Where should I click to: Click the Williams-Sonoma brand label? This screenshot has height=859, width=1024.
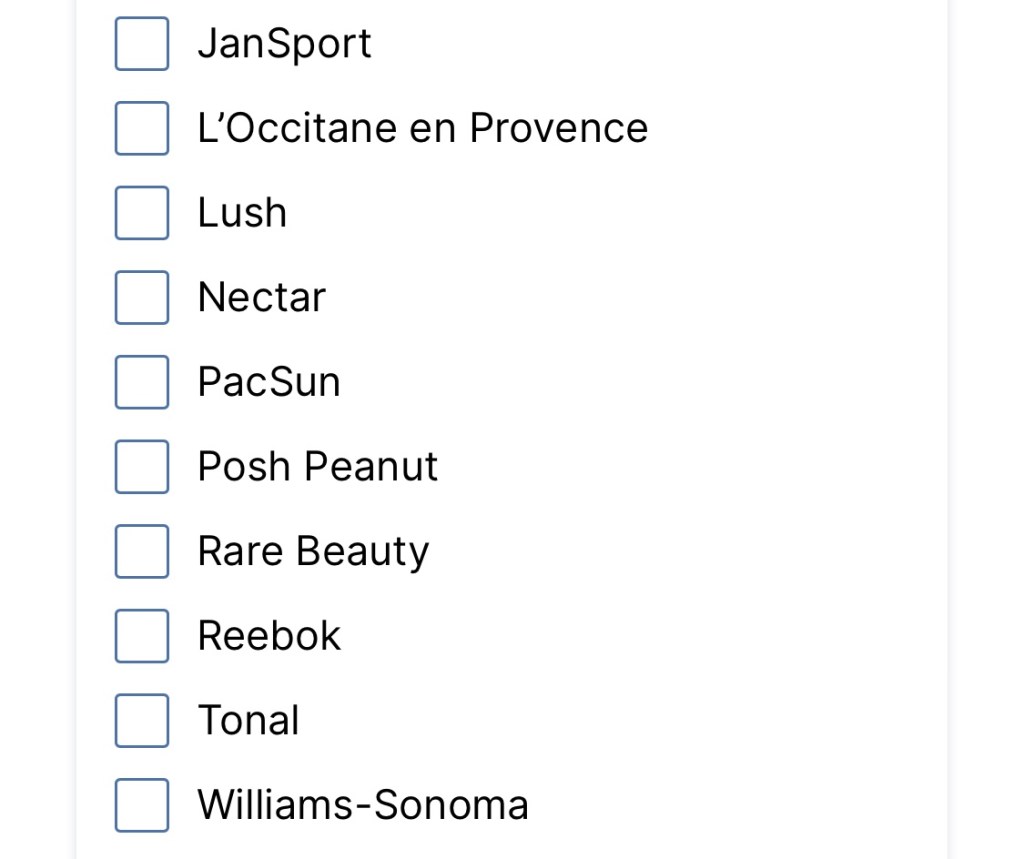tap(362, 805)
